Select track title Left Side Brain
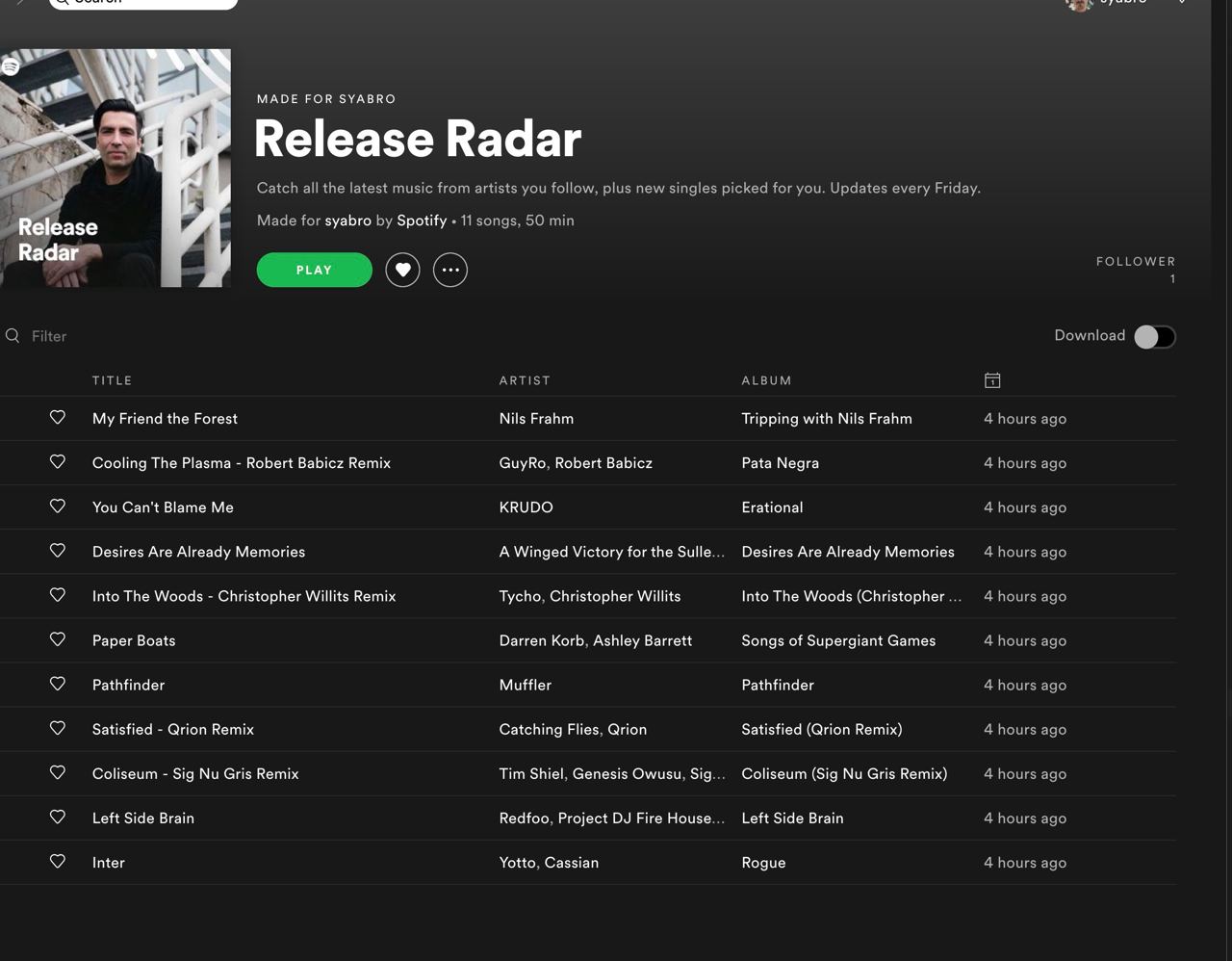The image size is (1232, 961). [143, 818]
